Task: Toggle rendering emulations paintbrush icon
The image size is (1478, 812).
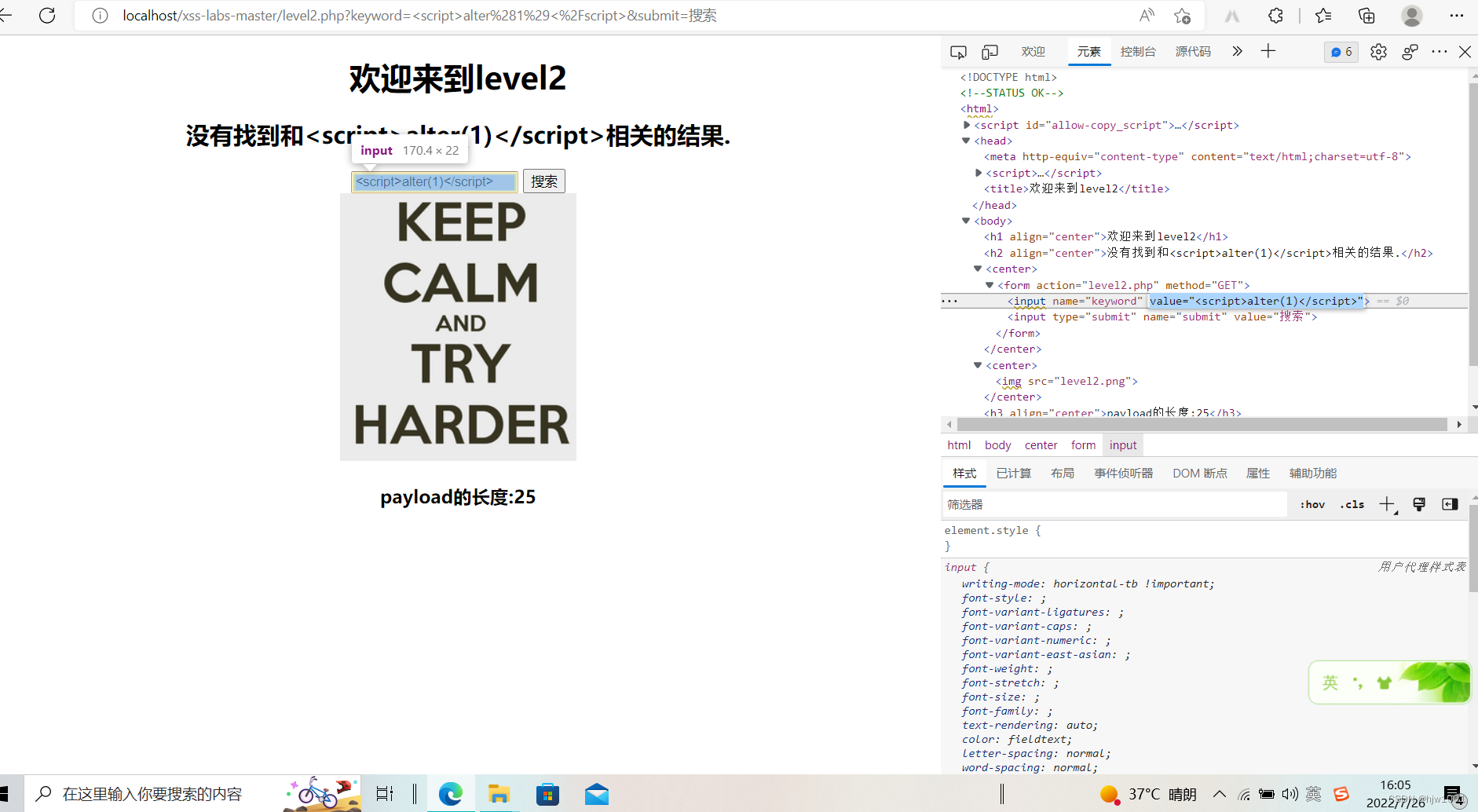Action: (x=1419, y=504)
